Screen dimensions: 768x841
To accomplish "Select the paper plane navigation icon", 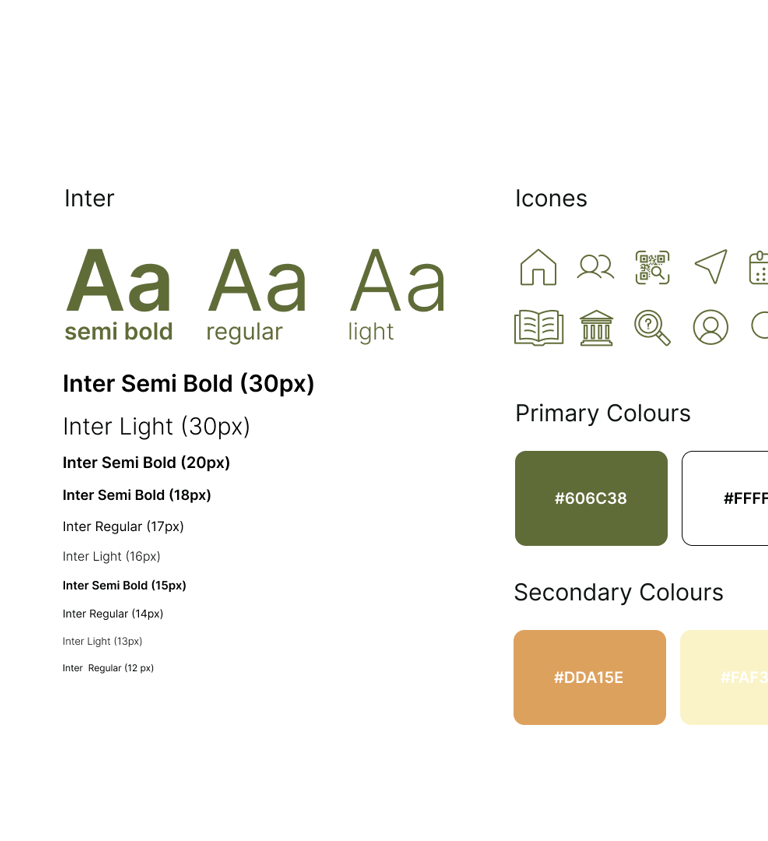I will 711,266.
